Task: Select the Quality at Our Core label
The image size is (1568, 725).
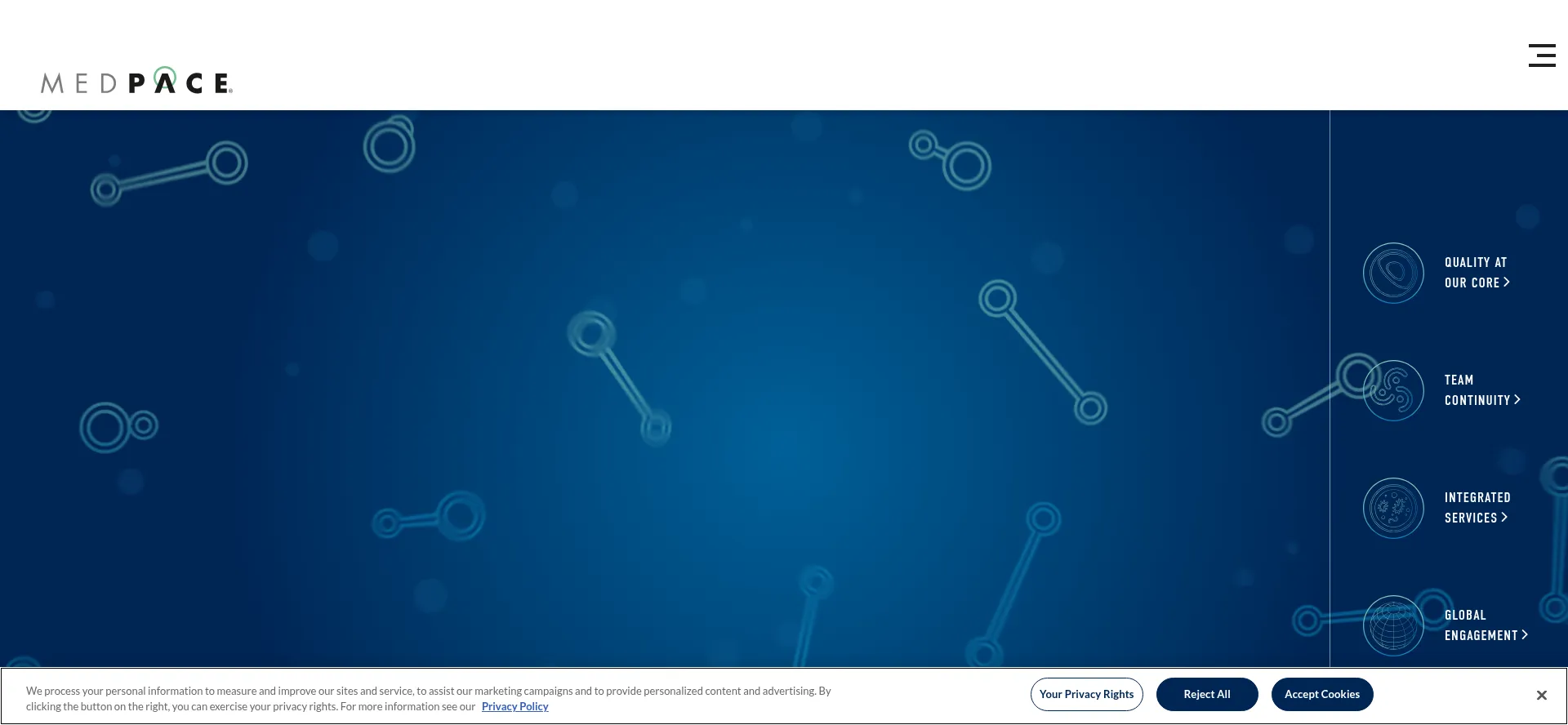Action: tap(1475, 272)
